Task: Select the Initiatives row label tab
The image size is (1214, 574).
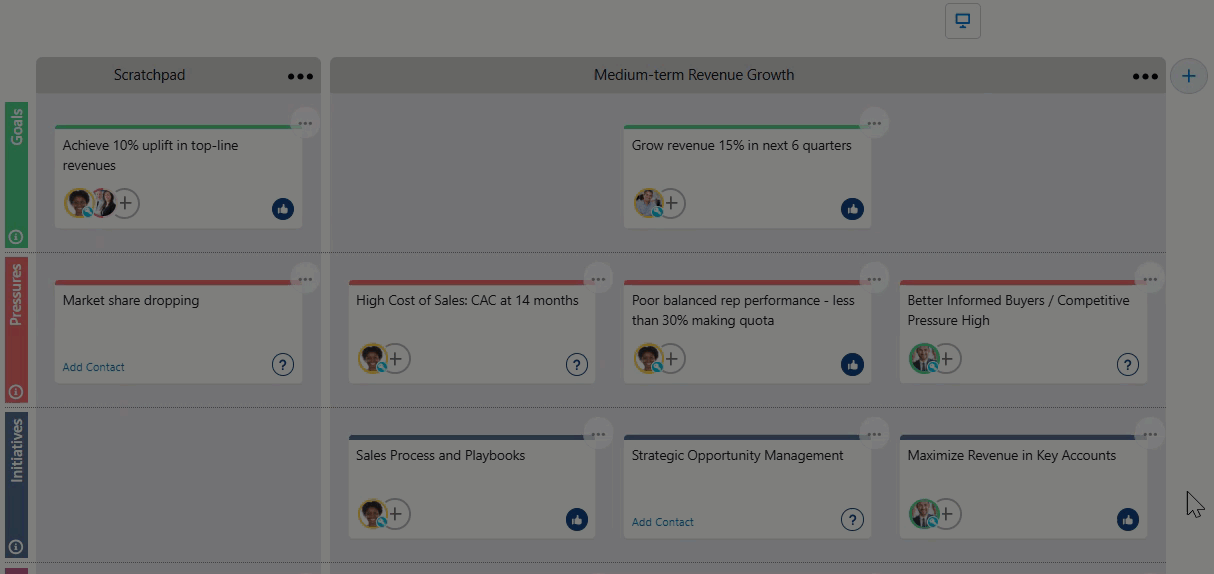Action: pyautogui.click(x=16, y=475)
